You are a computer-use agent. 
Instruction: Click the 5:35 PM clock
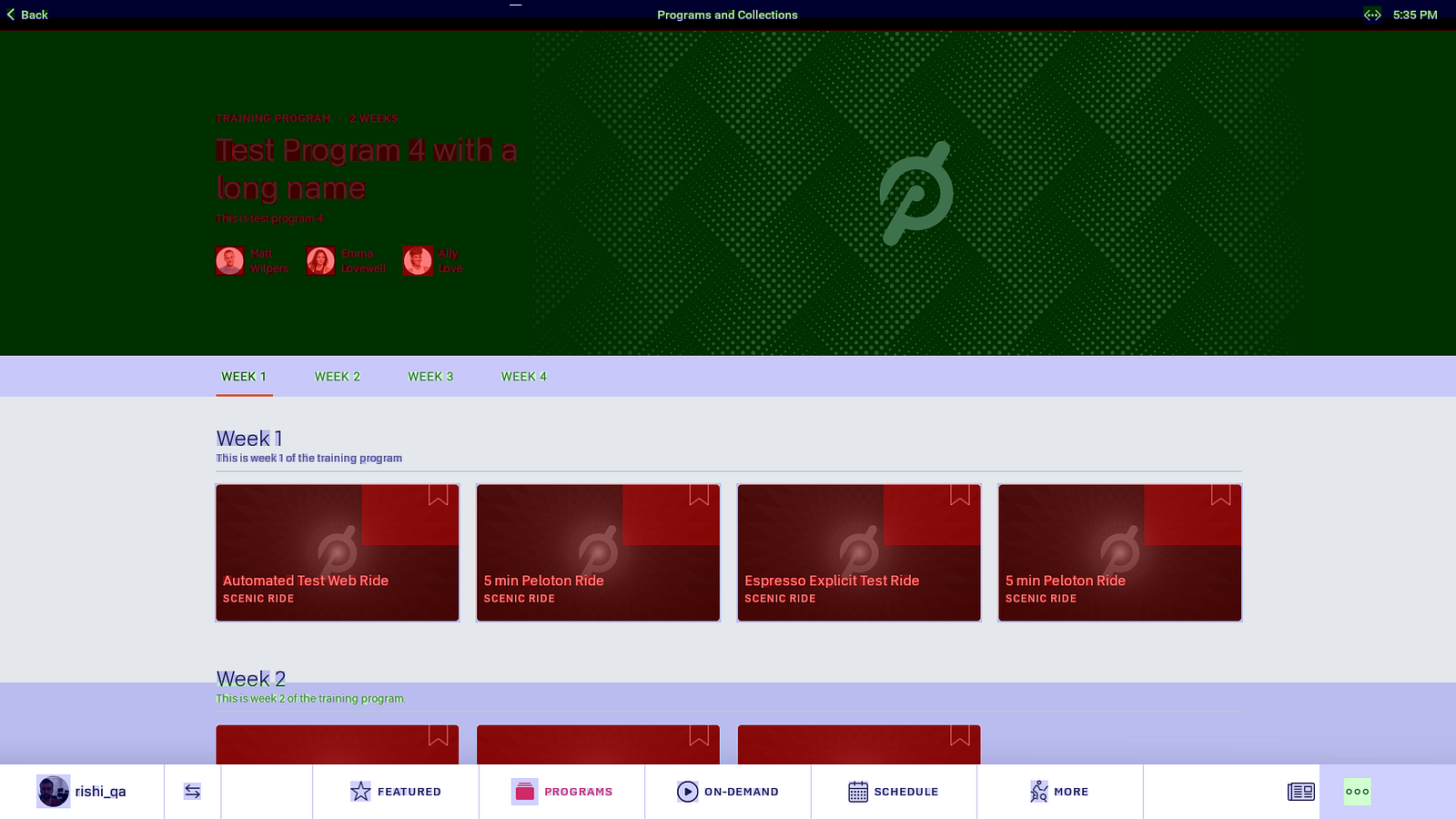(1415, 15)
